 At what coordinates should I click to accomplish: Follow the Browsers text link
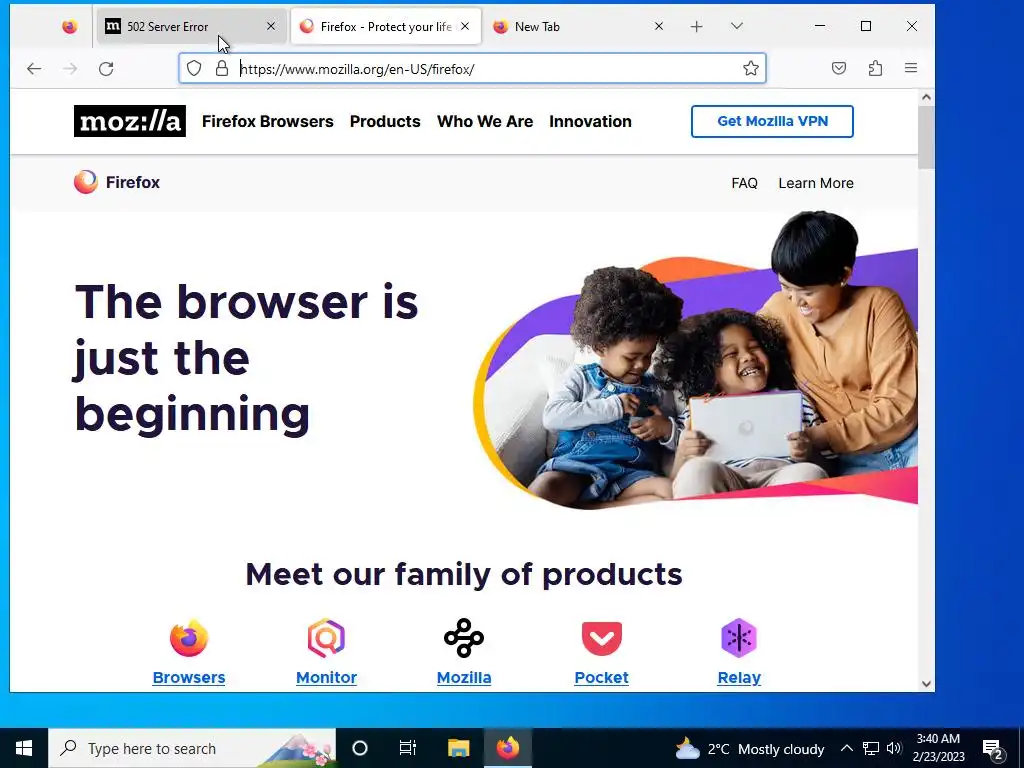click(x=189, y=678)
